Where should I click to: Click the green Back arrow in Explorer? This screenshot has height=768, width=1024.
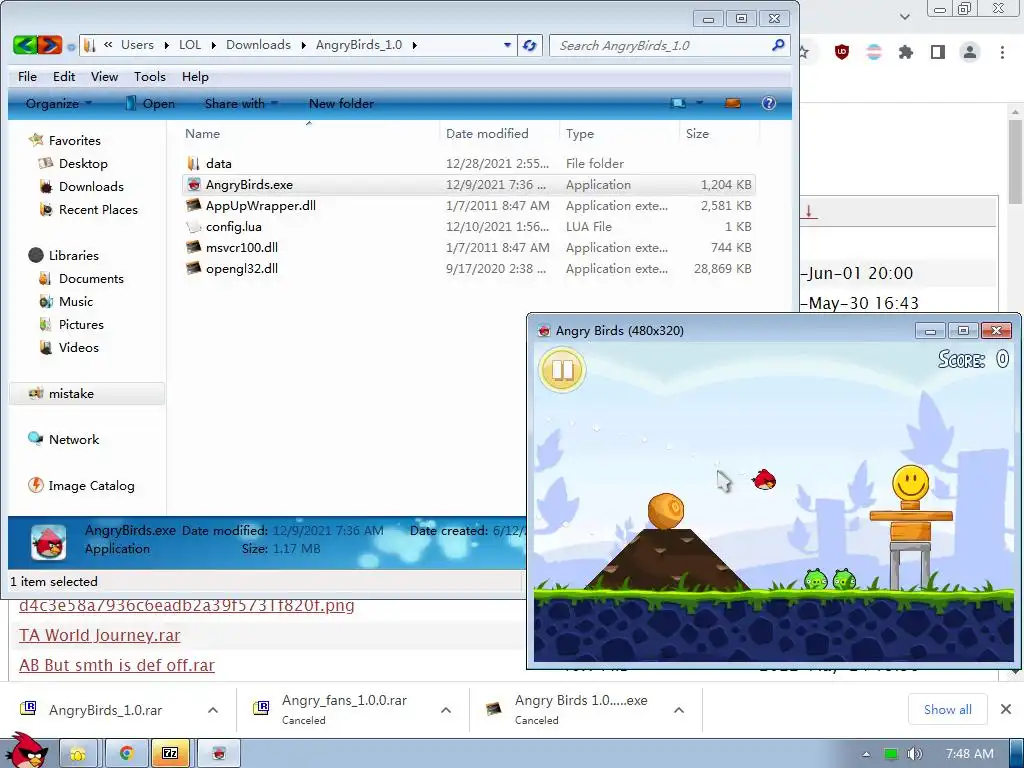pyautogui.click(x=24, y=45)
